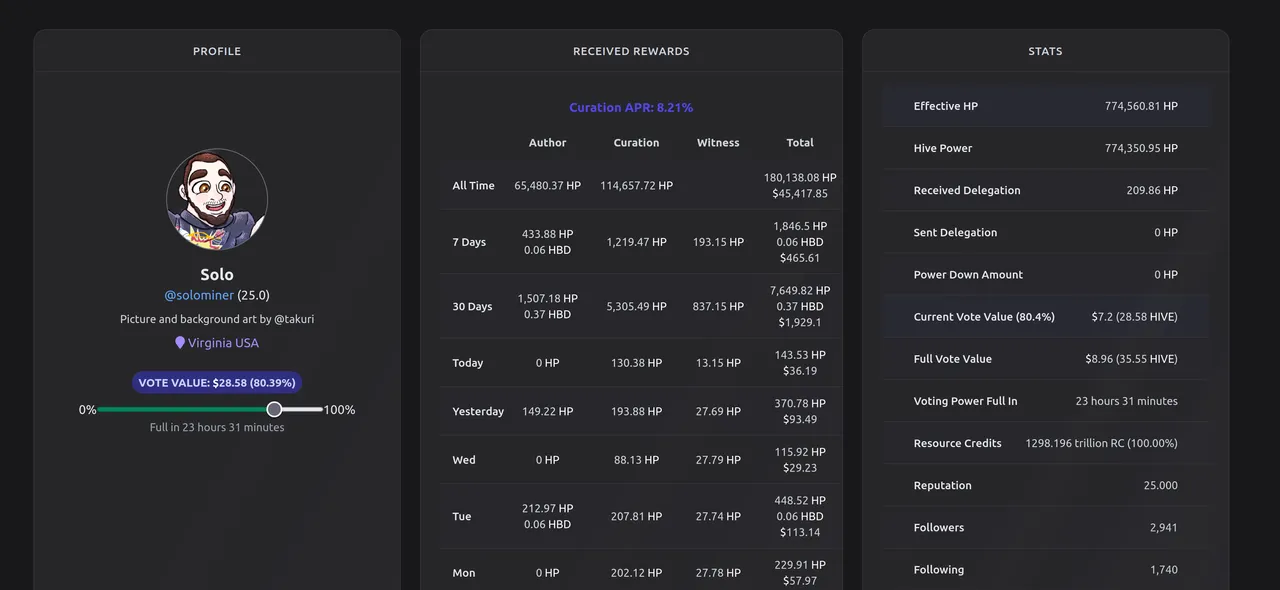Click the Followers count row
Viewport: 1280px width, 590px height.
coord(1045,528)
